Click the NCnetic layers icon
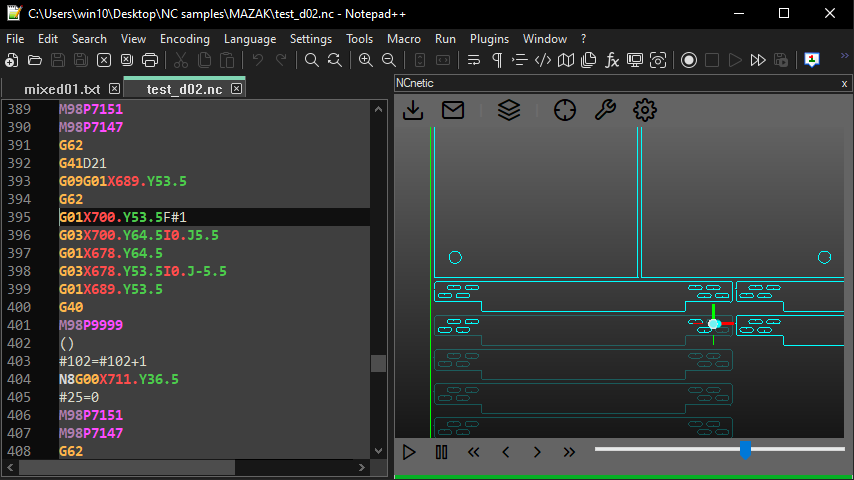 click(509, 110)
